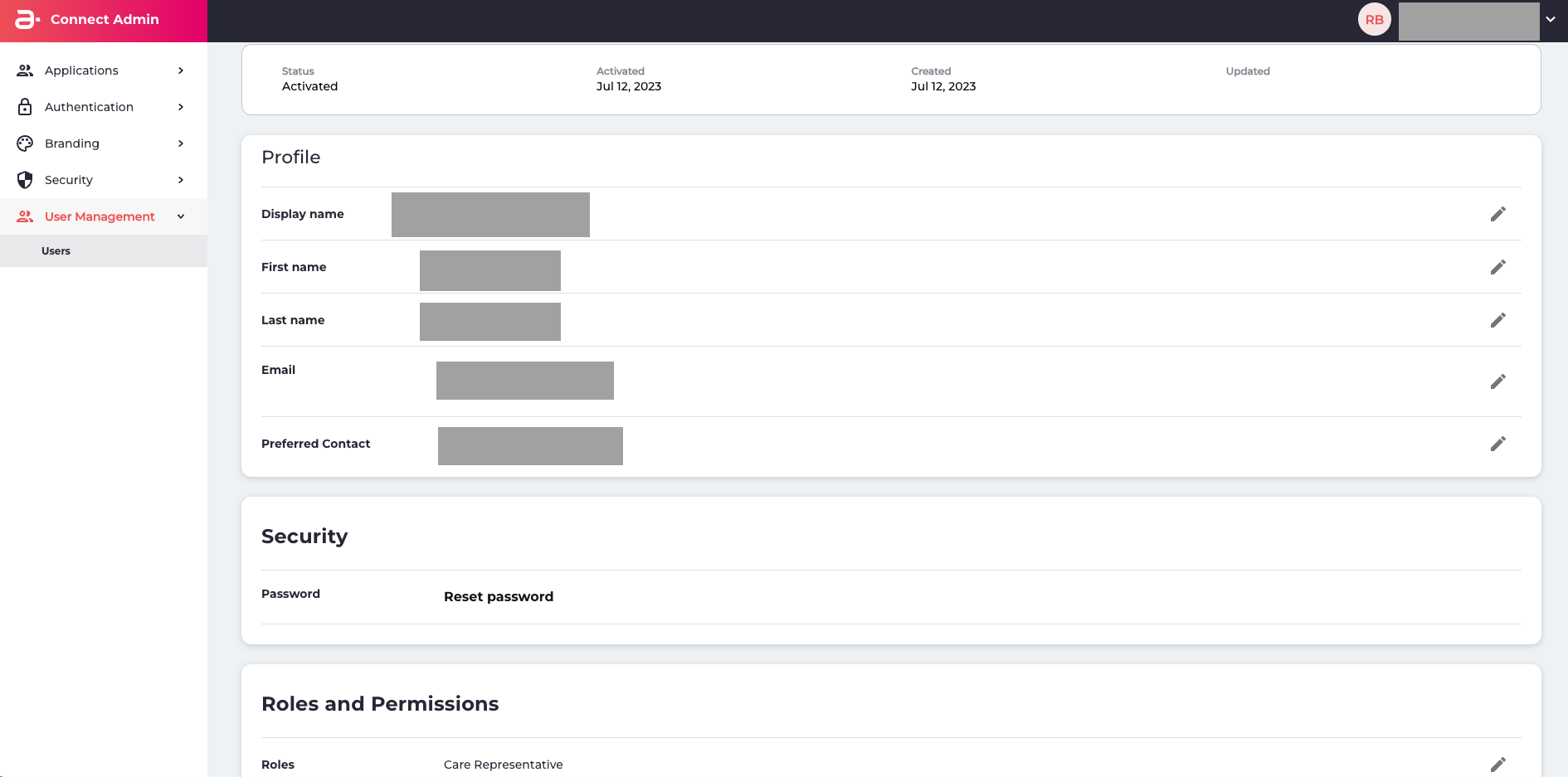Click the Connect Admin logo icon

(x=27, y=19)
